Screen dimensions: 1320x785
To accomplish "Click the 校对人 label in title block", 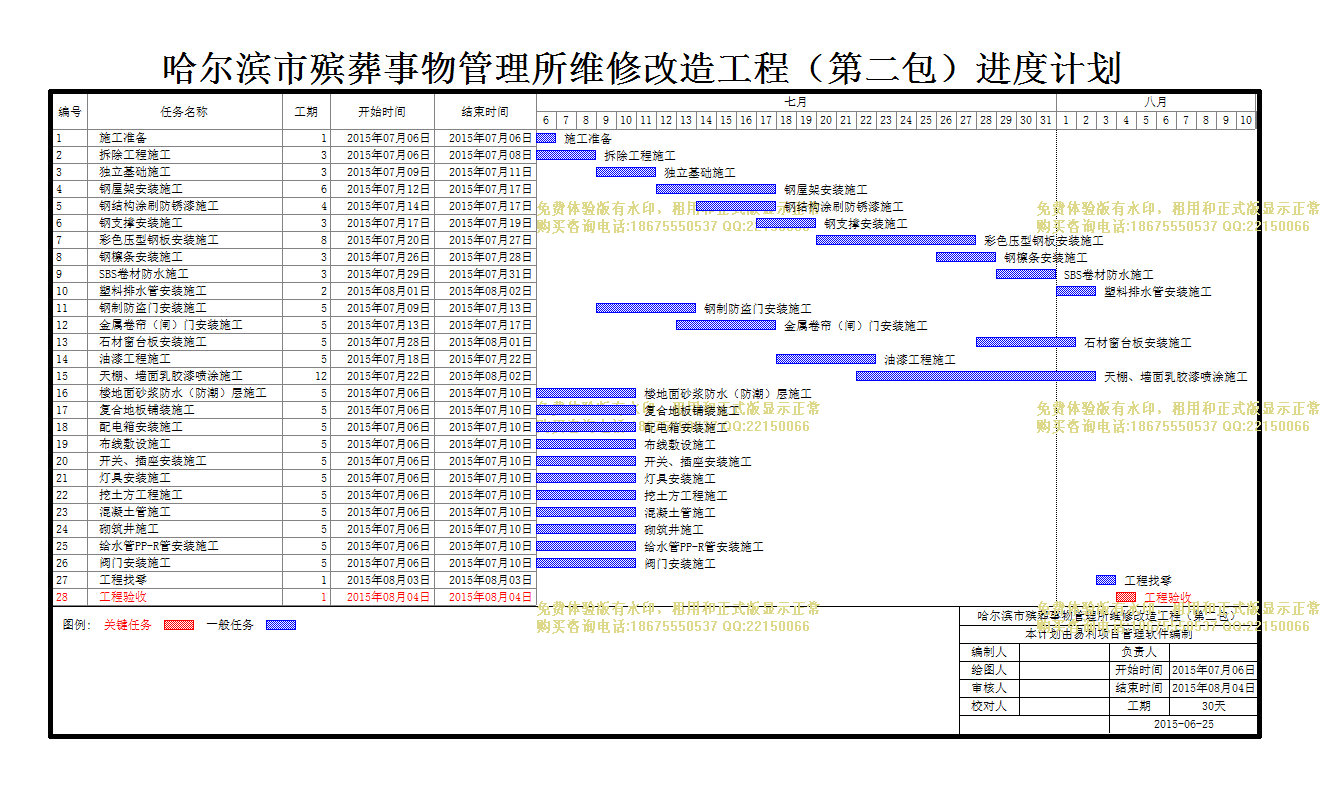I will pos(989,706).
